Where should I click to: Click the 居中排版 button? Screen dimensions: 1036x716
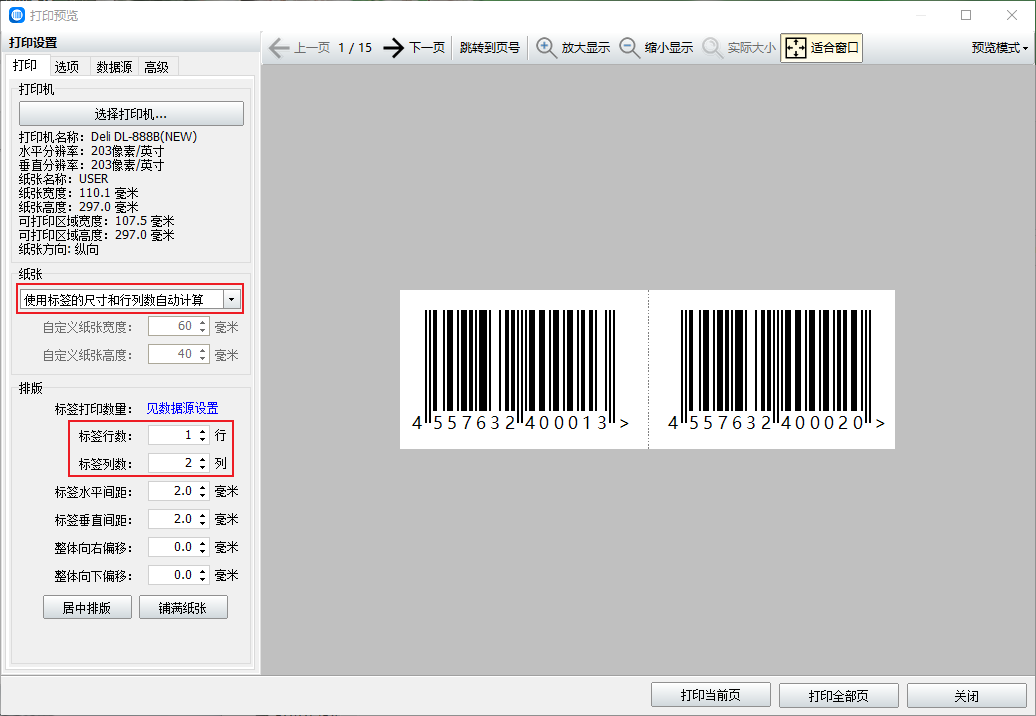pyautogui.click(x=87, y=608)
